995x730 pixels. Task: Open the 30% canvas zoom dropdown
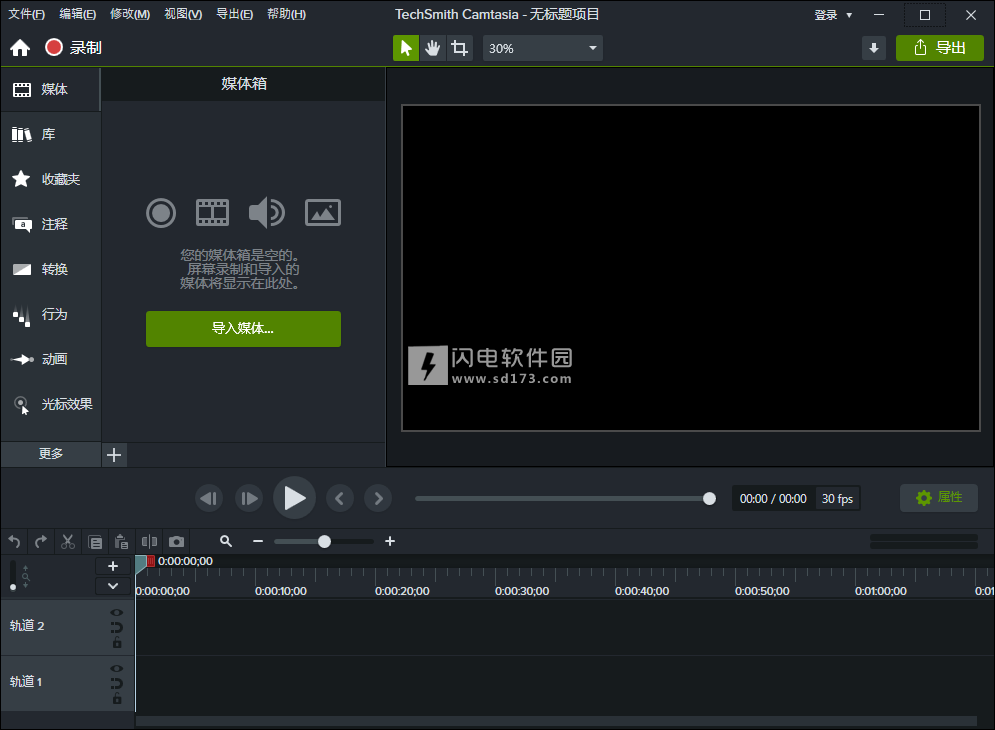tap(543, 48)
